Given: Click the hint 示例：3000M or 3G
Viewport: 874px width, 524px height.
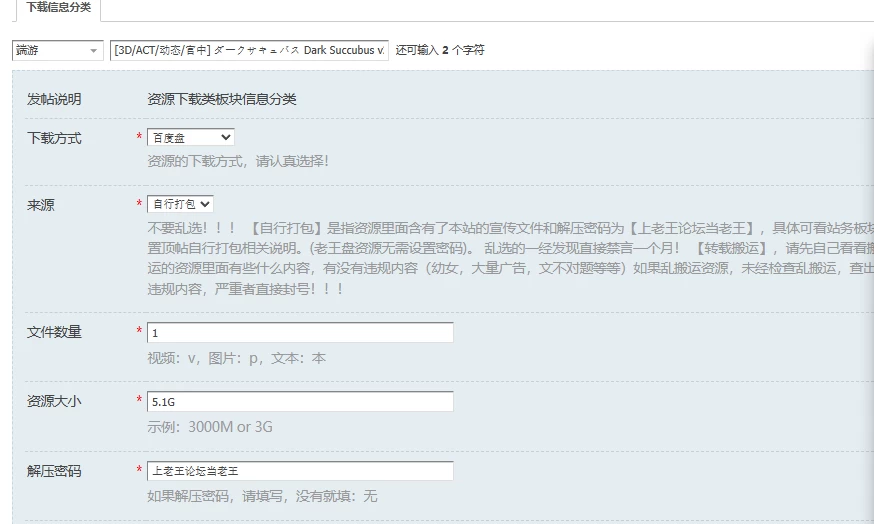Looking at the screenshot, I should pos(210,427).
